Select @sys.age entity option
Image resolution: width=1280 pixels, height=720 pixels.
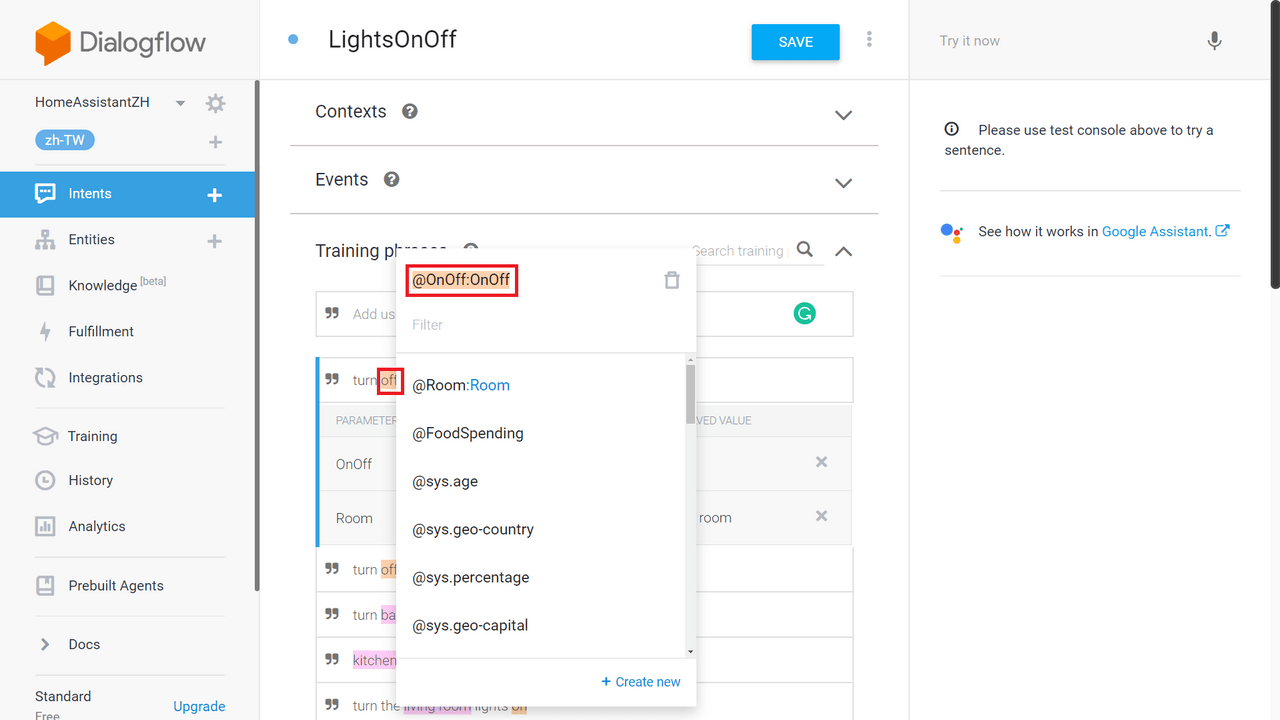coord(541,481)
